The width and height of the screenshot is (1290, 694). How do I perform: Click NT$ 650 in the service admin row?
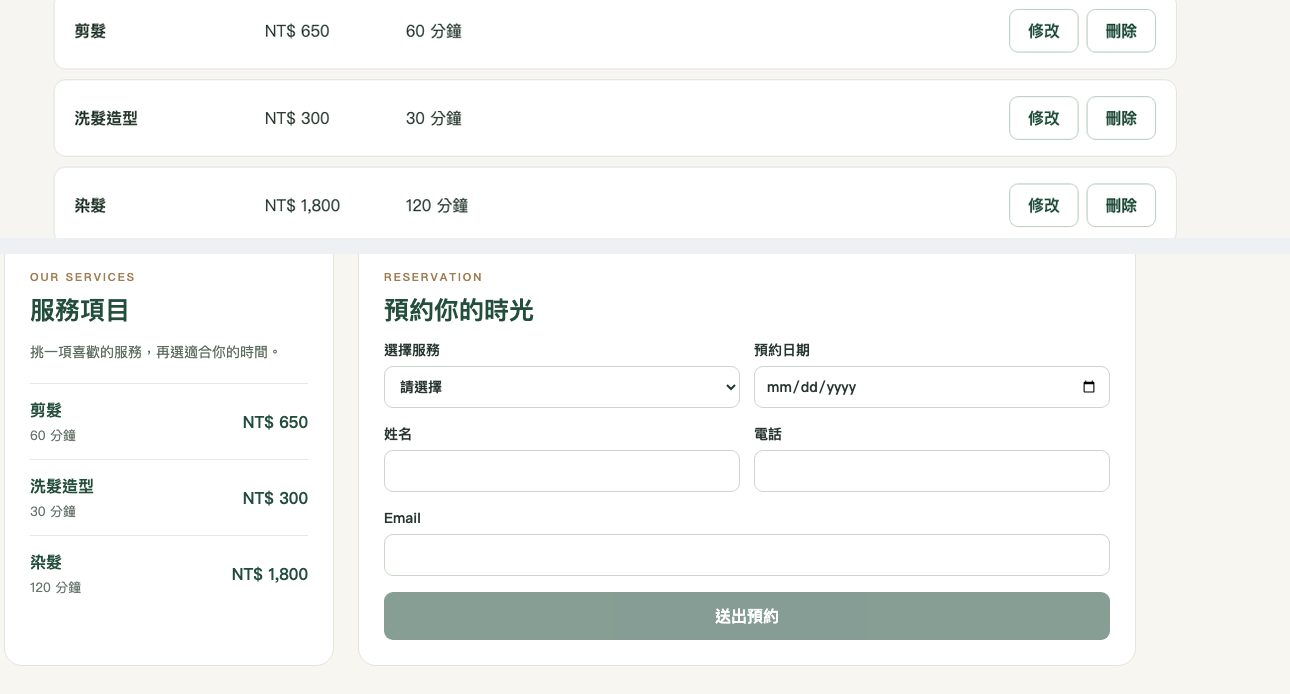tap(297, 31)
